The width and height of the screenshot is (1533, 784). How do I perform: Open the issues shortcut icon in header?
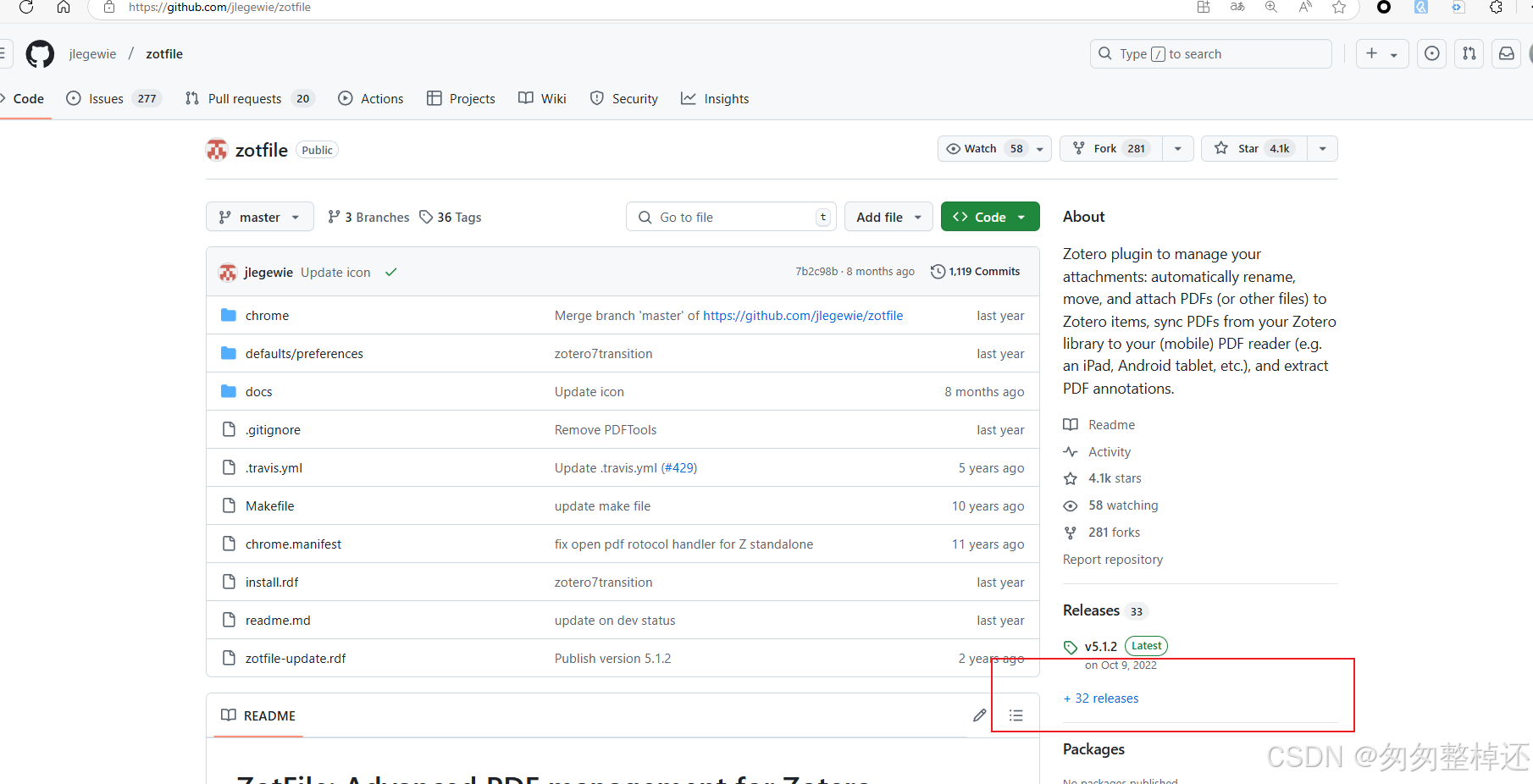1432,53
